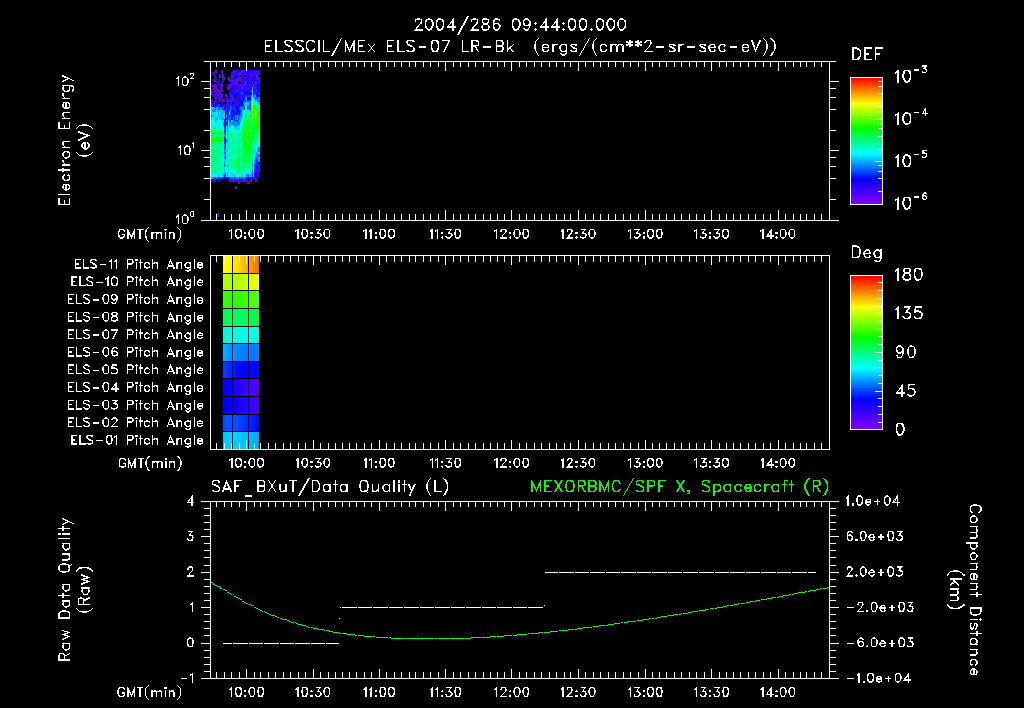Select the 10^-4 DEF scale label
The image size is (1024, 708).
[x=910, y=118]
